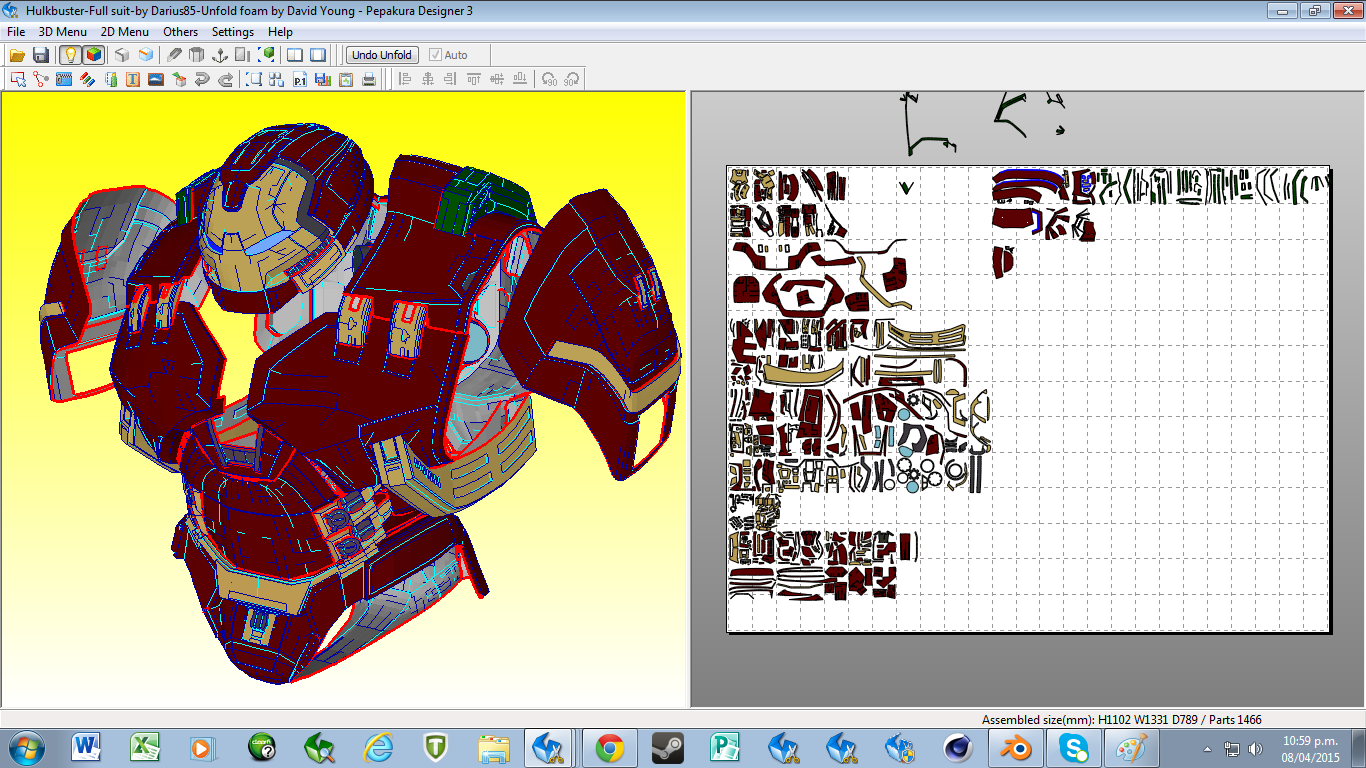The image size is (1366, 768).
Task: Select the join/disjoin edges tool icon
Action: (41, 79)
